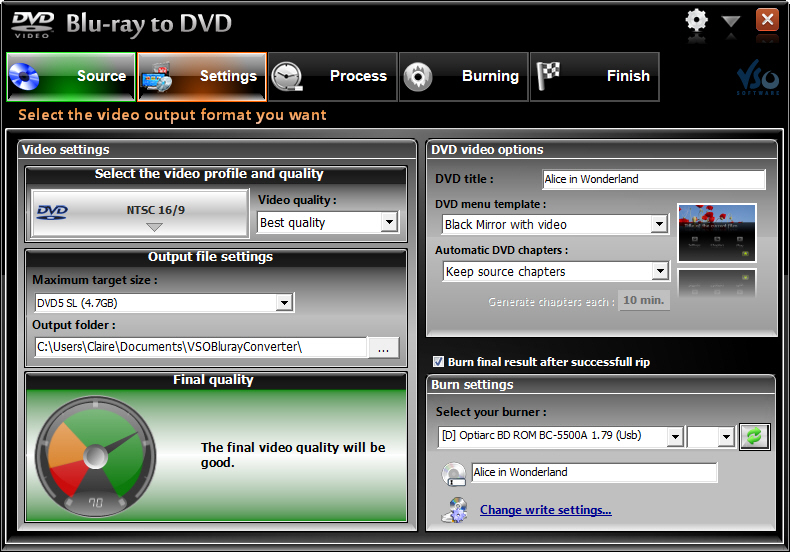The width and height of the screenshot is (790, 552).
Task: Open the Maximum target size dropdown
Action: point(284,303)
